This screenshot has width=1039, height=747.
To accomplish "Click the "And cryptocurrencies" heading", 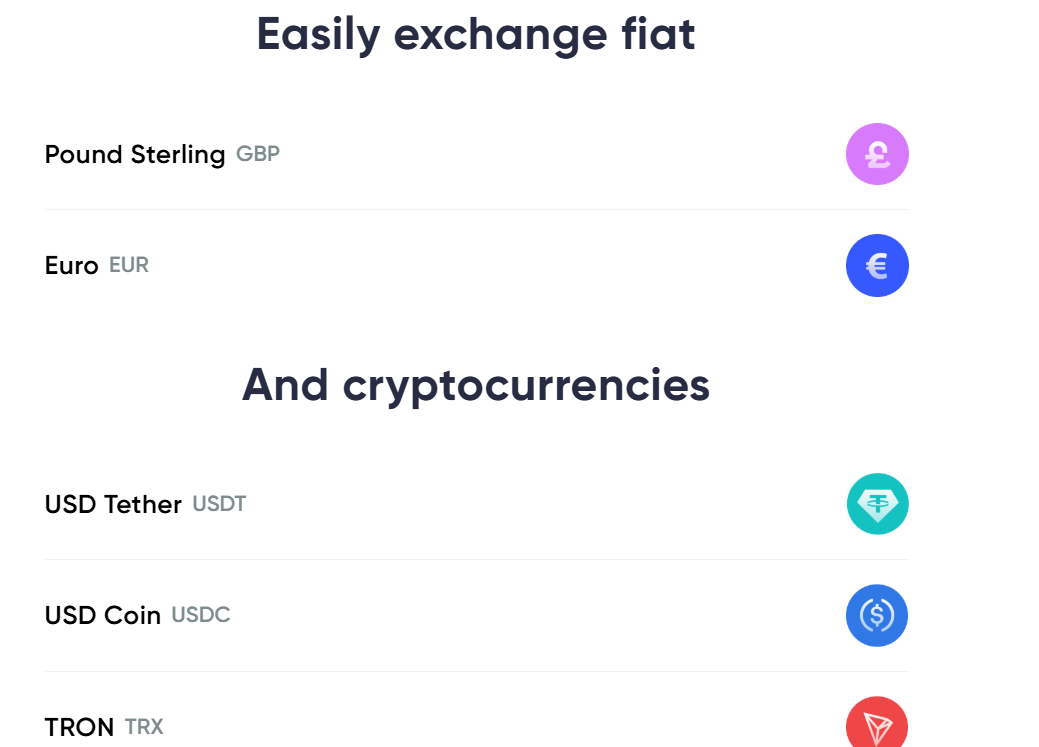I will pyautogui.click(x=476, y=384).
